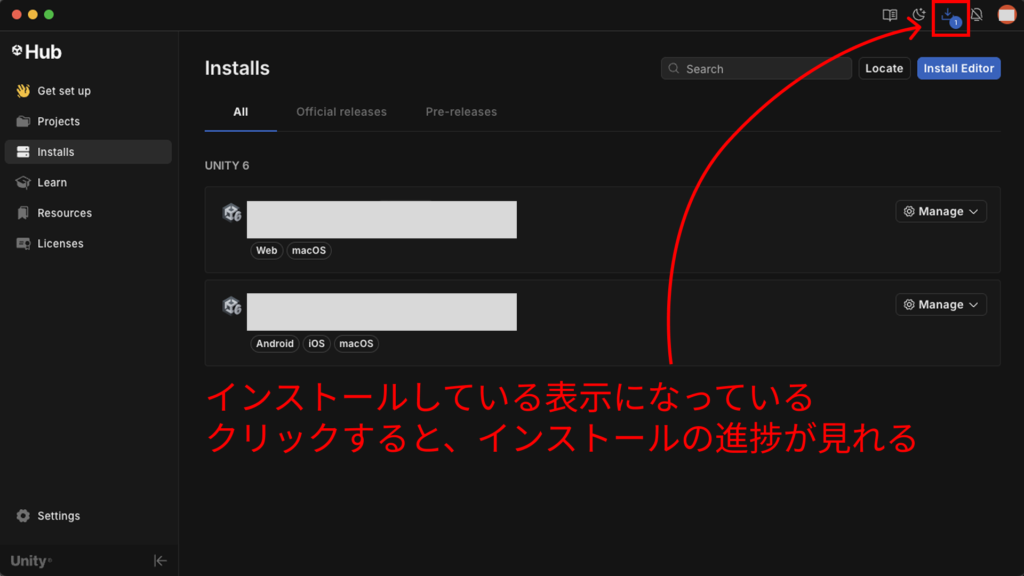Click the first Unity 6 editor icon
1024x576 pixels.
coord(232,213)
